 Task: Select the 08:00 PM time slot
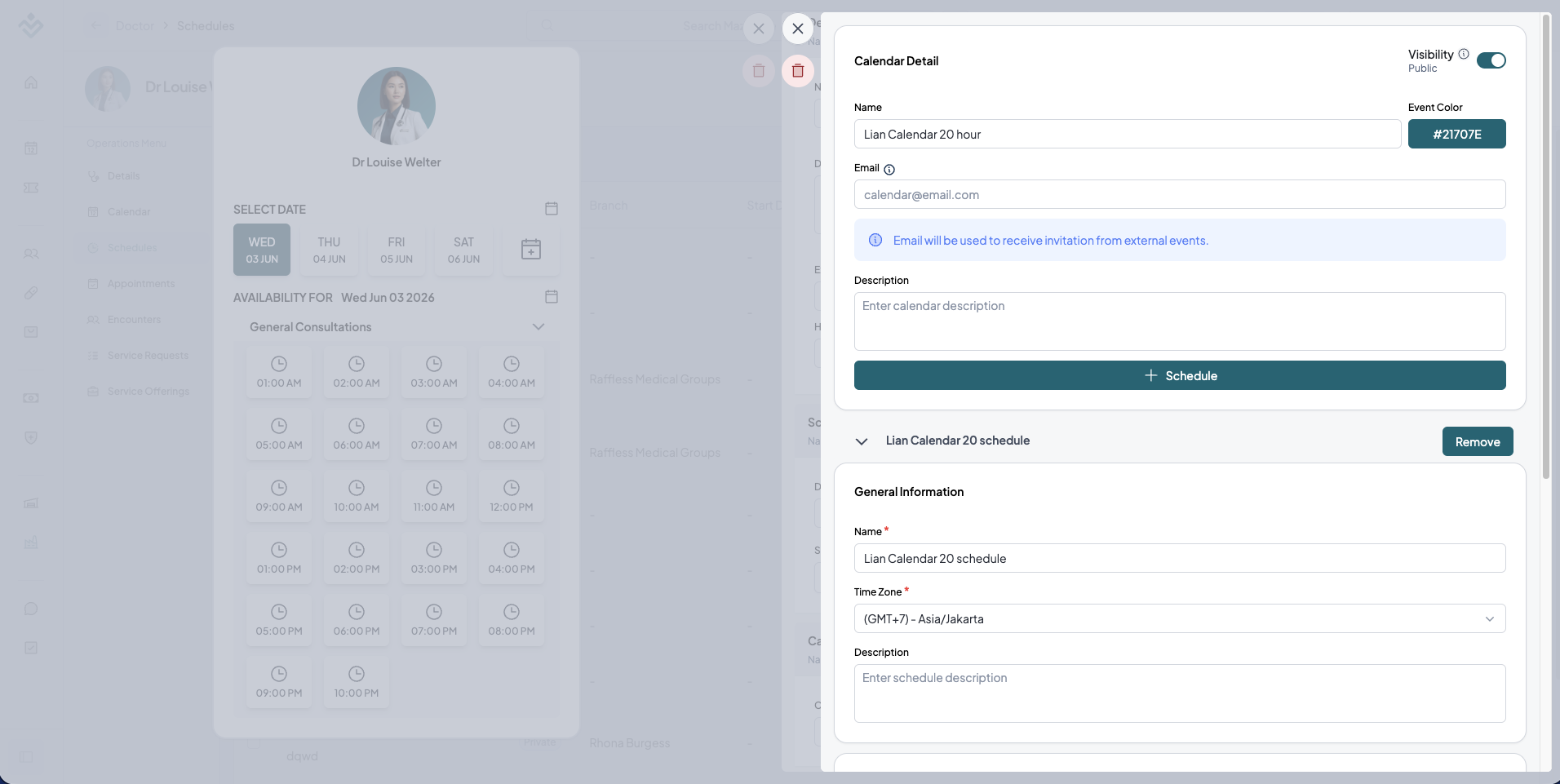point(512,620)
